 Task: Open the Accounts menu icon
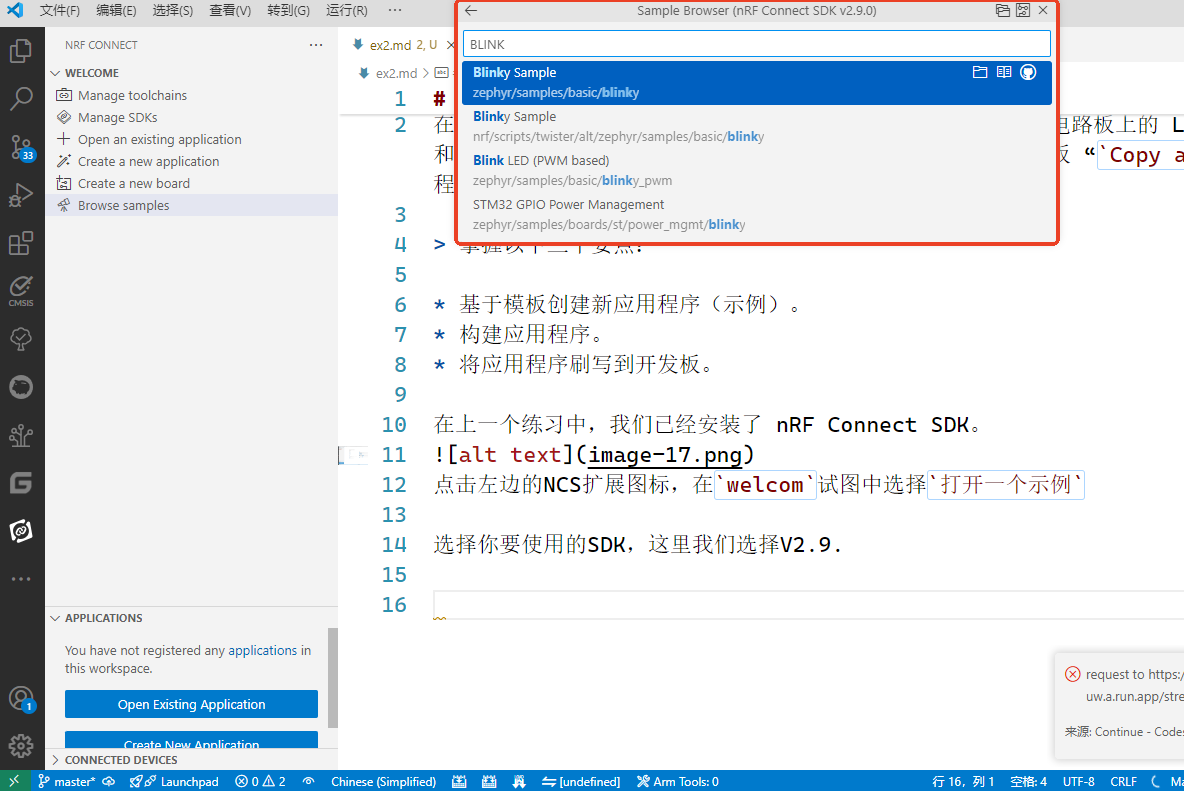point(21,698)
